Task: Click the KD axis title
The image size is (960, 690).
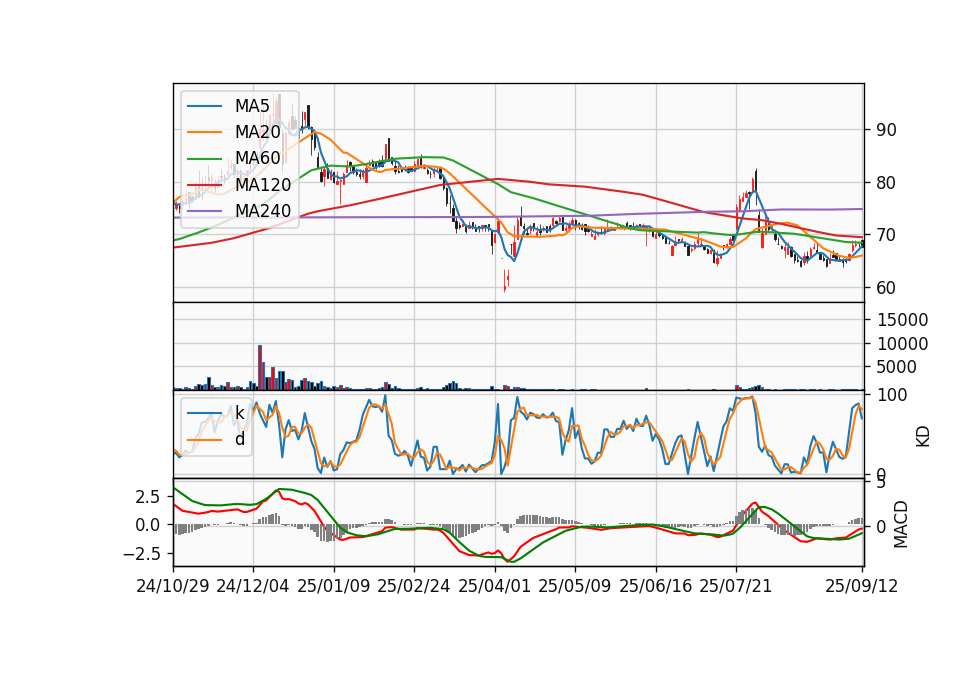Action: tap(923, 436)
